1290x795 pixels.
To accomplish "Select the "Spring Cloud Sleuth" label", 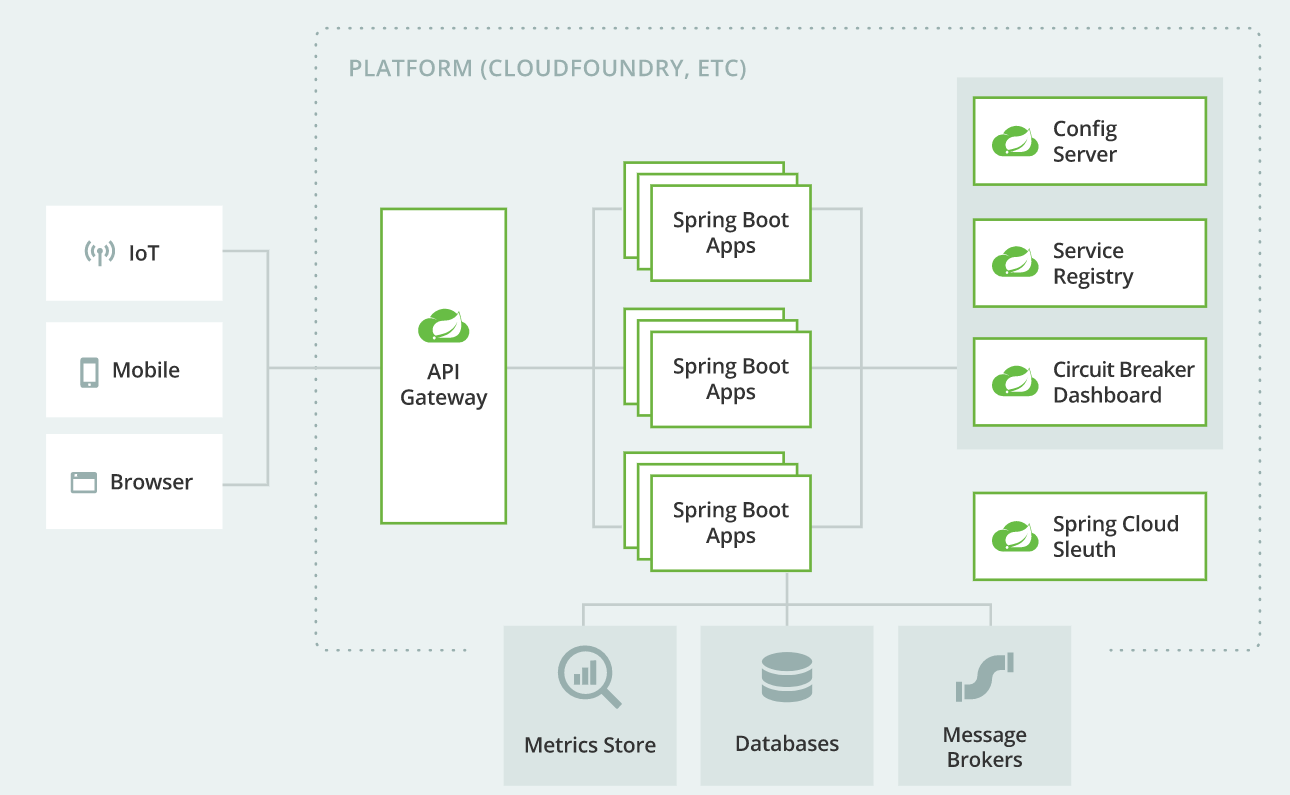I will click(1116, 536).
